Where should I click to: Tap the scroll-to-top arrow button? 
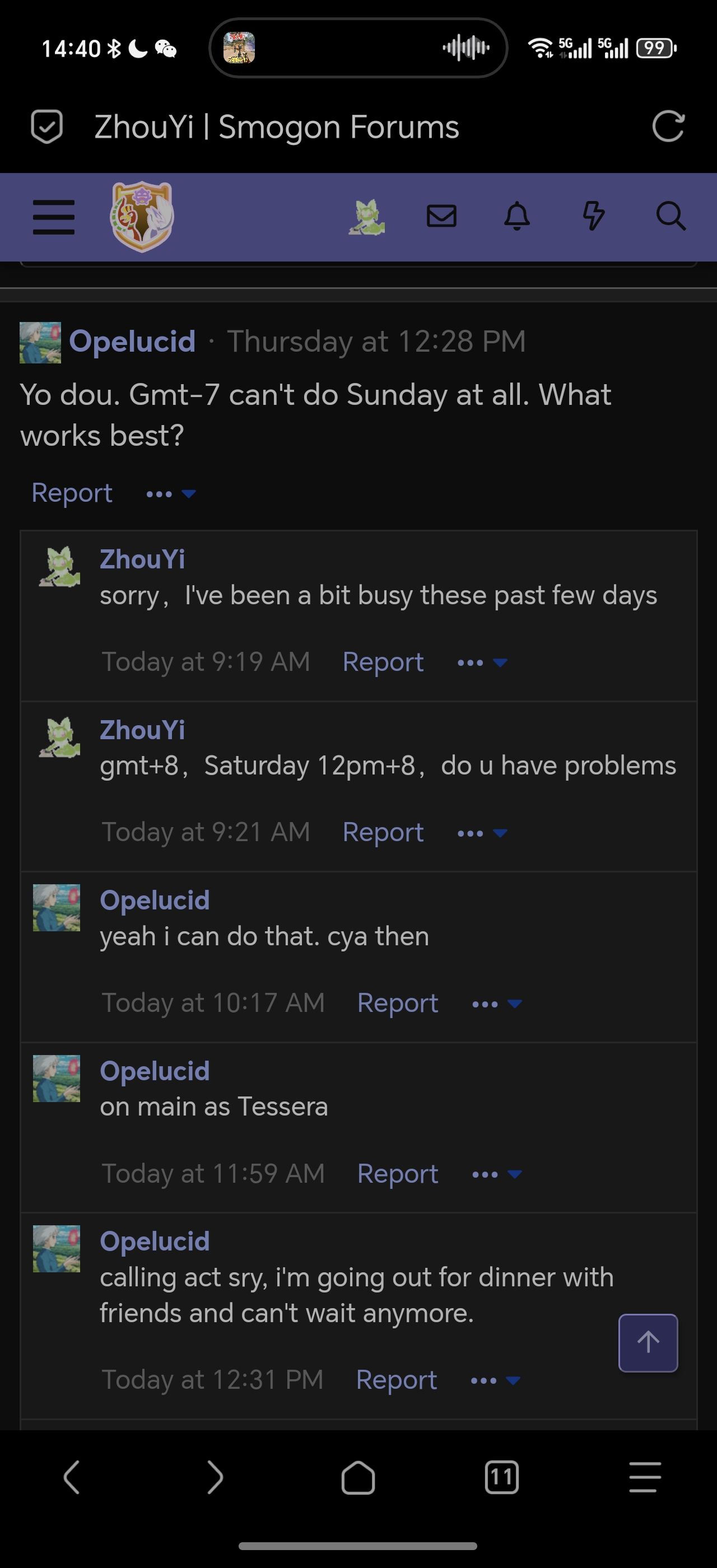point(648,1342)
